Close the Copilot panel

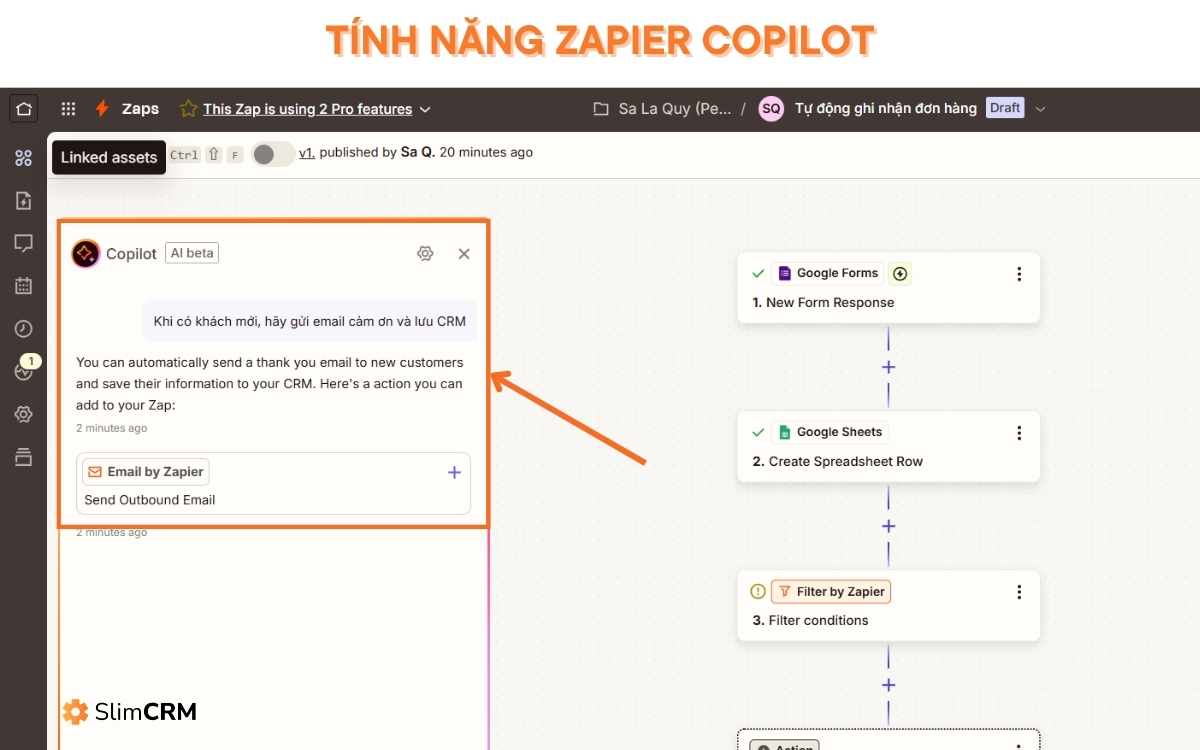tap(464, 254)
